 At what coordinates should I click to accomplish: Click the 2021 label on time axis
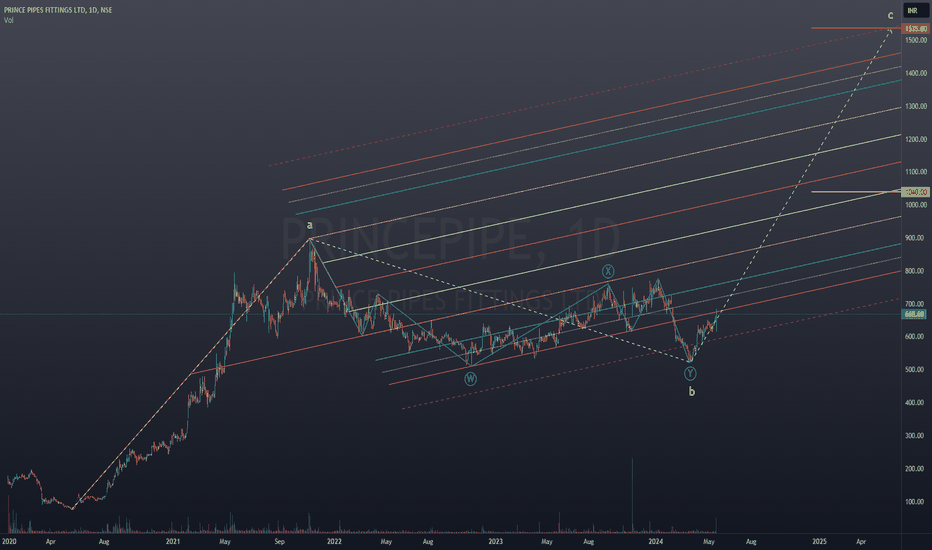(173, 542)
